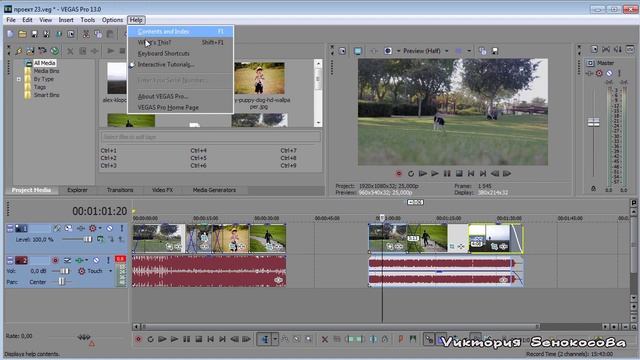Click Play in timeline transport bar

pyautogui.click(x=174, y=339)
